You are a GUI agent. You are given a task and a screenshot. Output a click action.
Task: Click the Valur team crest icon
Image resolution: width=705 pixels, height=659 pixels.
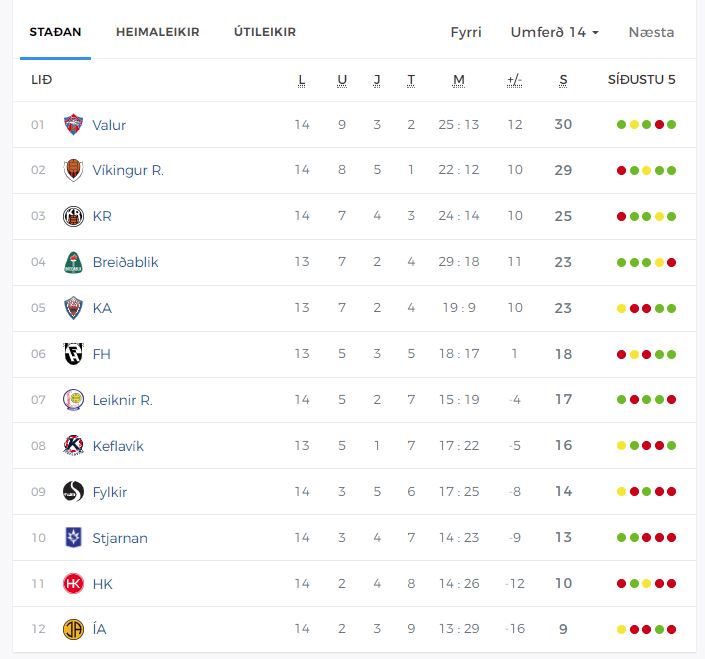tap(73, 125)
